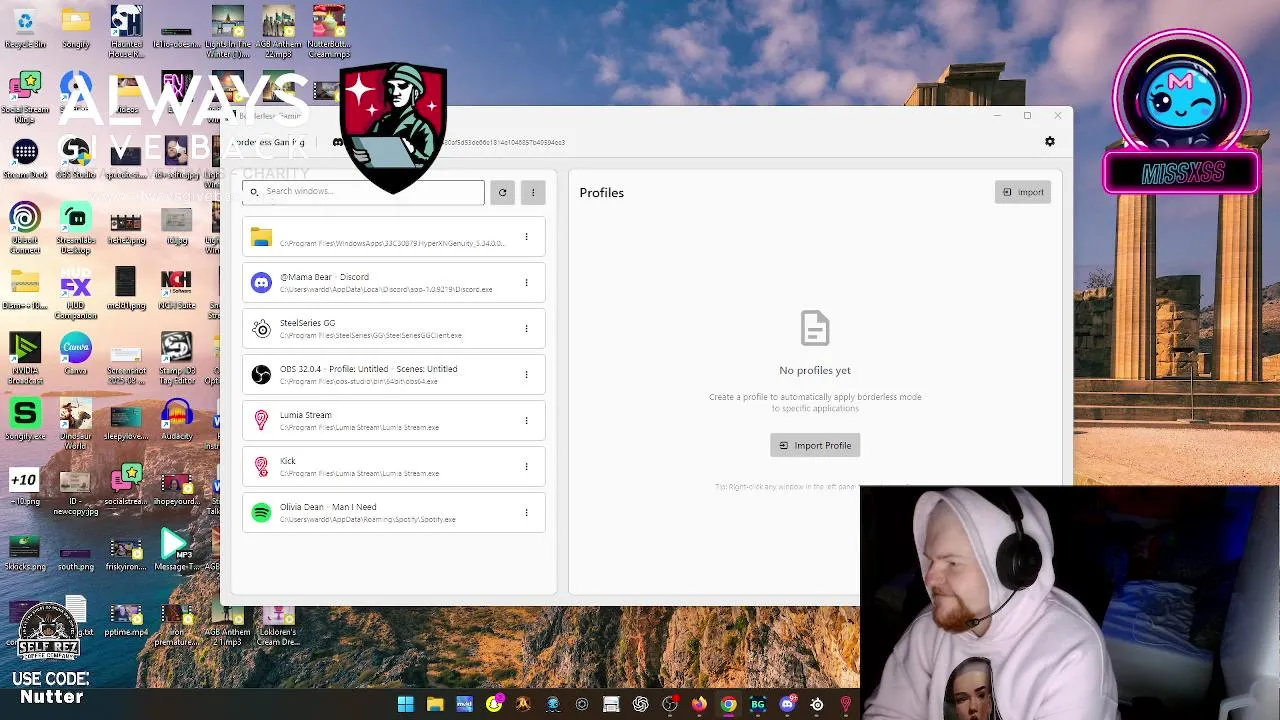Open File Explorer from the taskbar
The height and width of the screenshot is (720, 1280).
(x=435, y=705)
